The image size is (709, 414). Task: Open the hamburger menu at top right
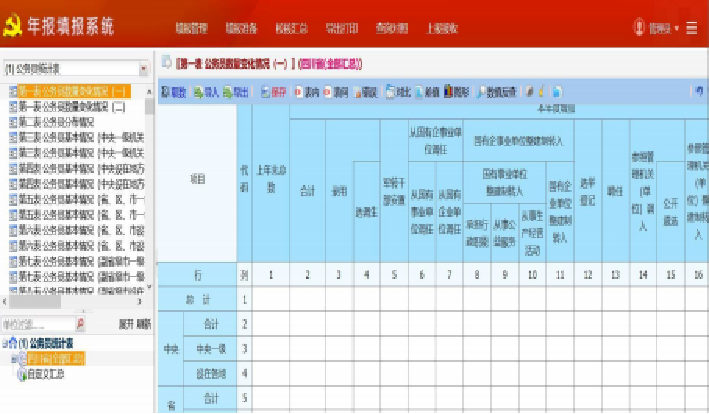pos(691,29)
